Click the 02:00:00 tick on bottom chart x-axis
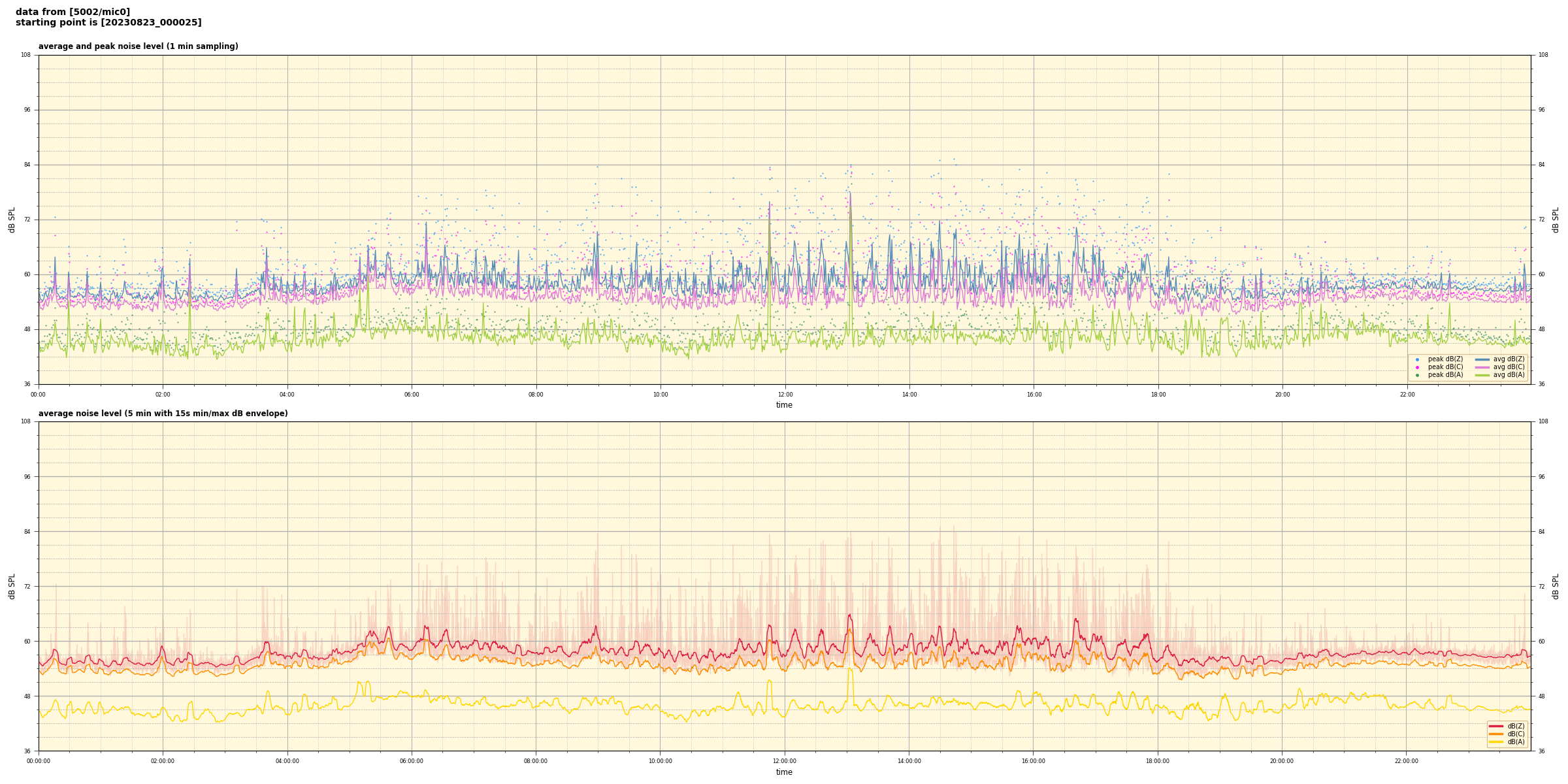Image resolution: width=1568 pixels, height=784 pixels. tap(163, 761)
